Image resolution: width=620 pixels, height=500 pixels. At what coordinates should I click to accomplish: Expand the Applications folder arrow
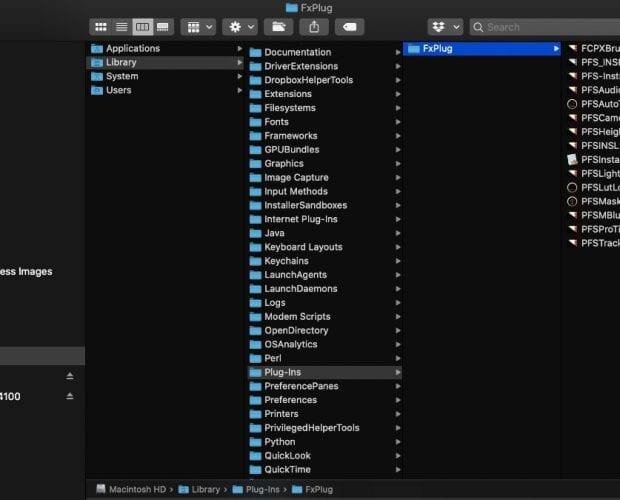point(240,48)
